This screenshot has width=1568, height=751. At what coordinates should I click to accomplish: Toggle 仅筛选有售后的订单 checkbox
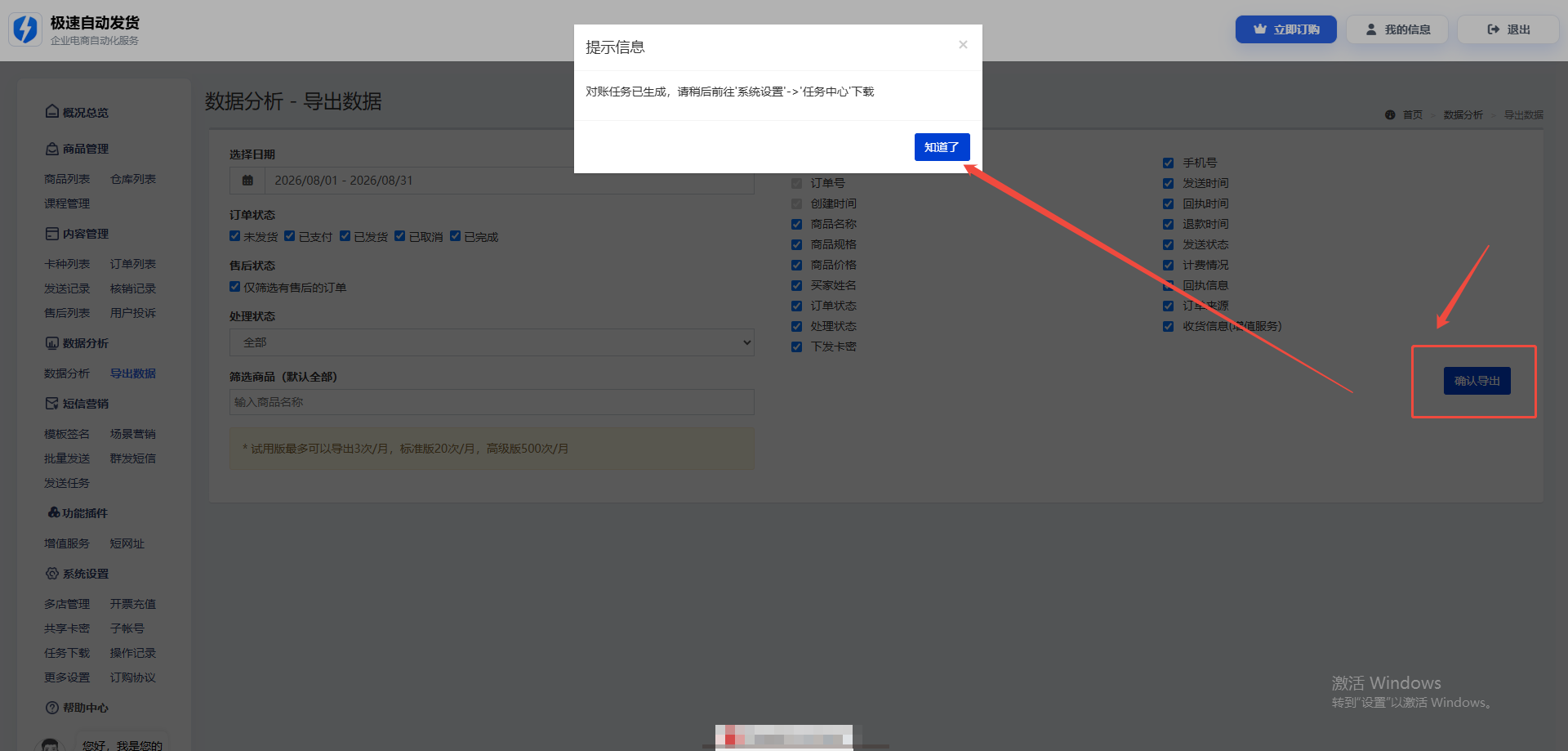[x=235, y=287]
